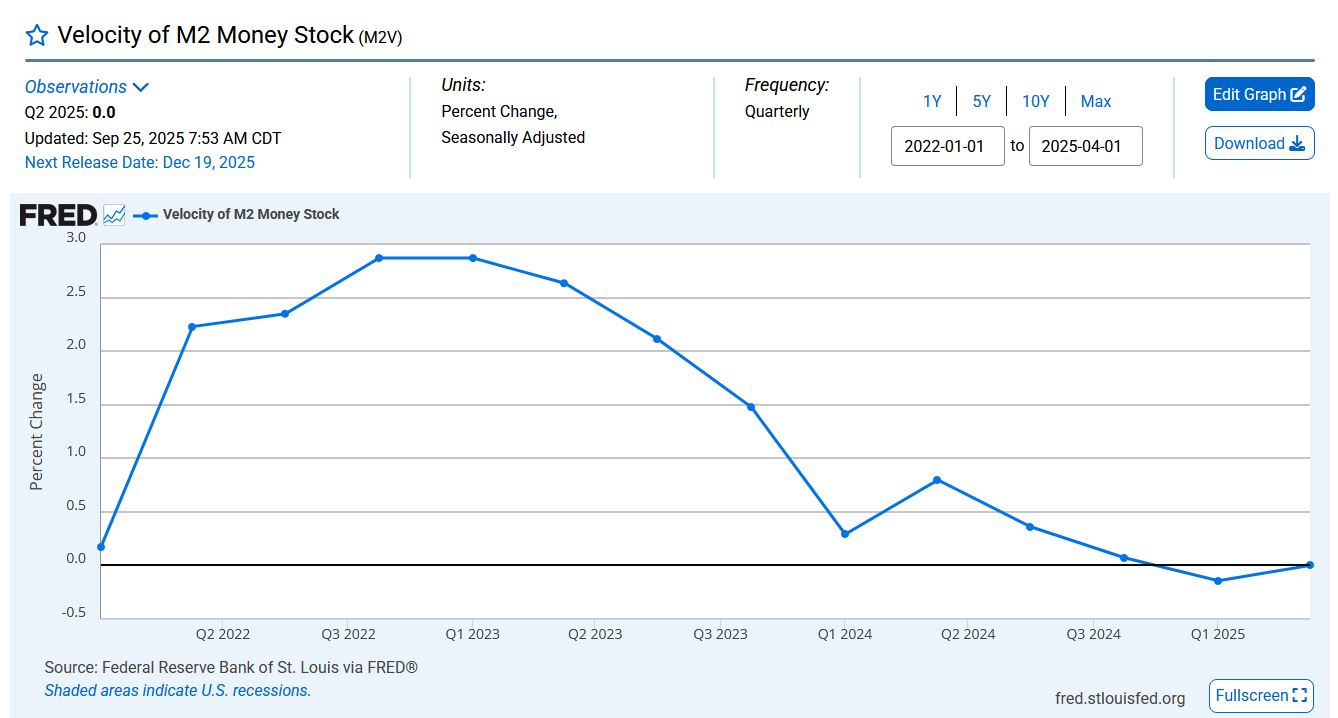Viewport: 1338px width, 718px height.
Task: Select the 10Y date range
Action: pyautogui.click(x=1035, y=101)
